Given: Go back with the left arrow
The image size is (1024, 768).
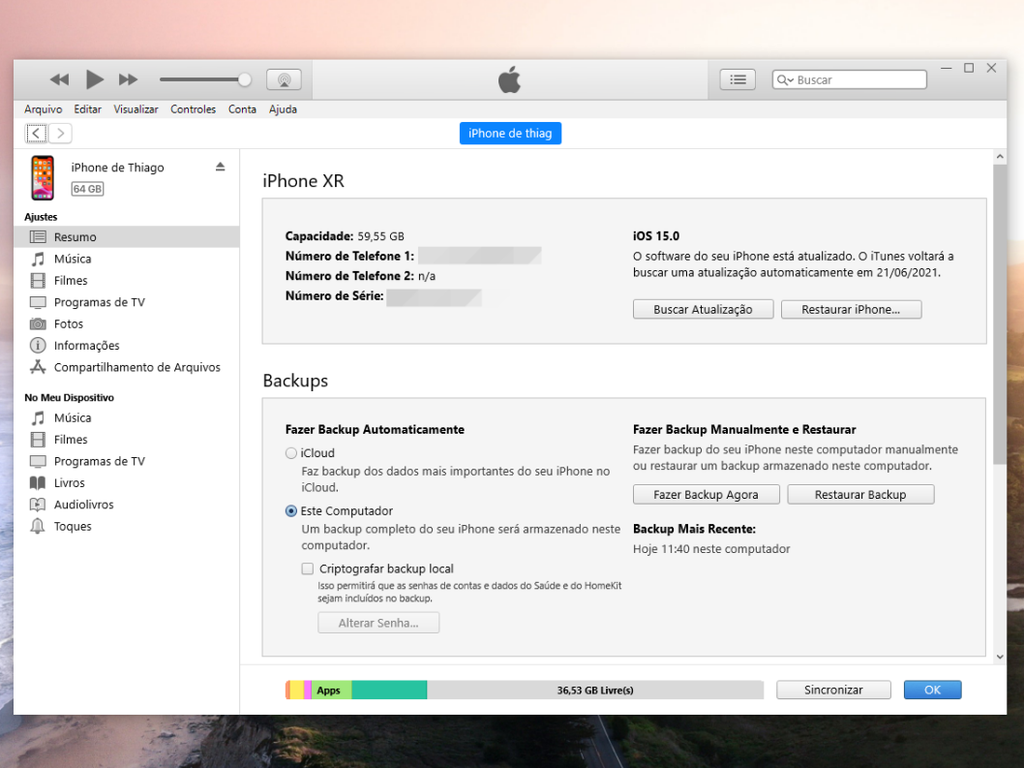Looking at the screenshot, I should click(36, 133).
